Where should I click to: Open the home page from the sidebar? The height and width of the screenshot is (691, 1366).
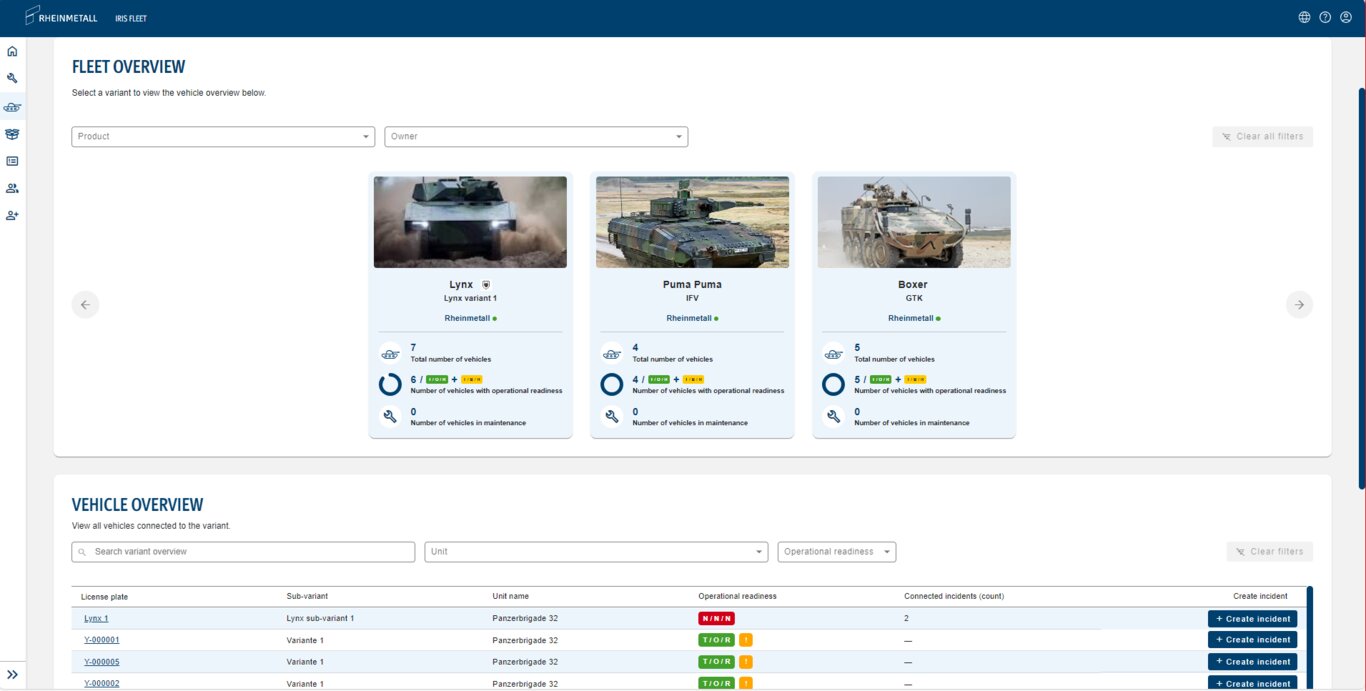click(12, 51)
